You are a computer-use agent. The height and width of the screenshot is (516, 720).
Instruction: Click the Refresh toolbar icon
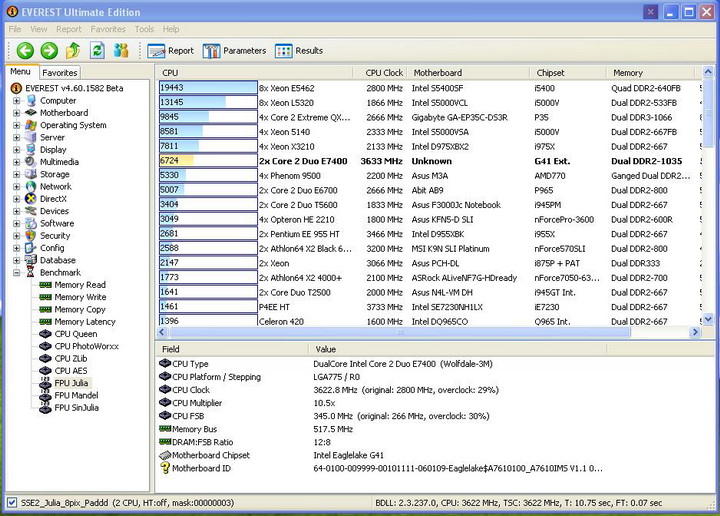point(97,50)
